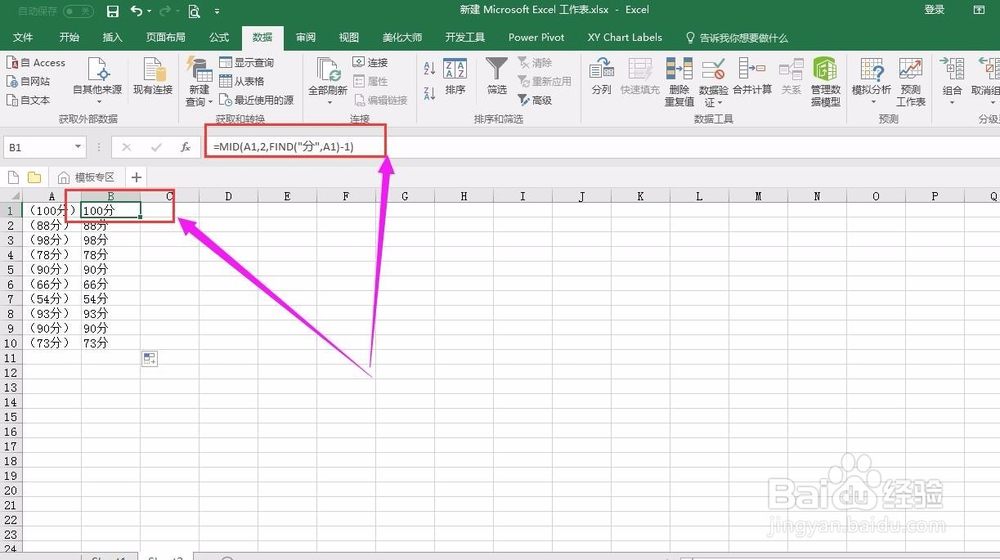
Task: Import data 自文本
Action: coord(28,100)
